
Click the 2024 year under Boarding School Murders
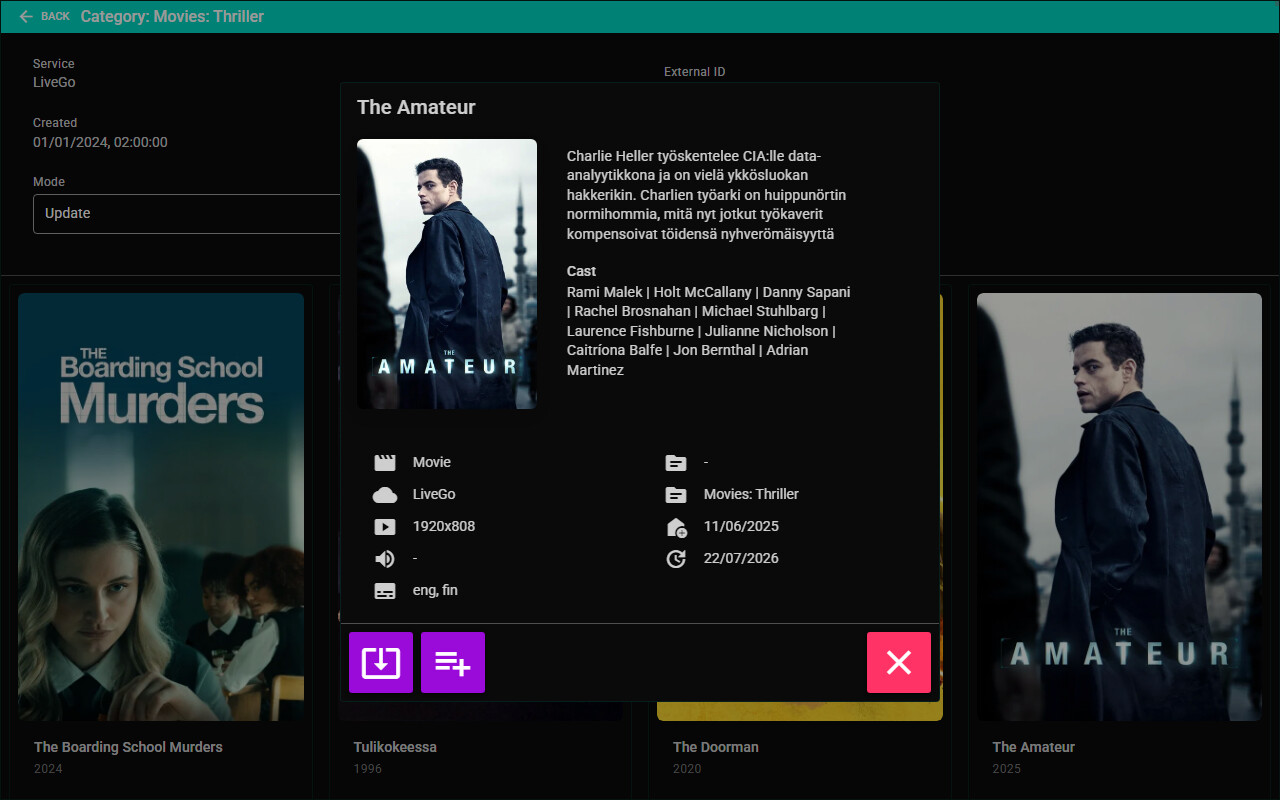pyautogui.click(x=48, y=769)
